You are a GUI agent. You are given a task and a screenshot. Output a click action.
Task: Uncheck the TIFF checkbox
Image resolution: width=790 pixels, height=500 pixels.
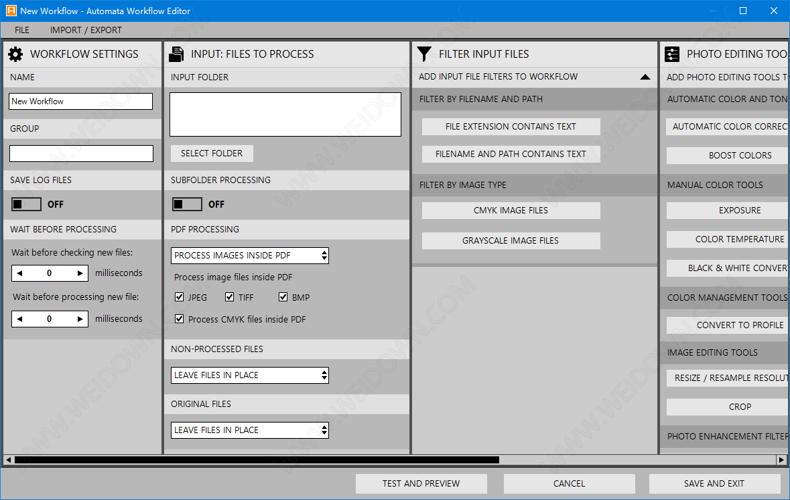click(230, 297)
